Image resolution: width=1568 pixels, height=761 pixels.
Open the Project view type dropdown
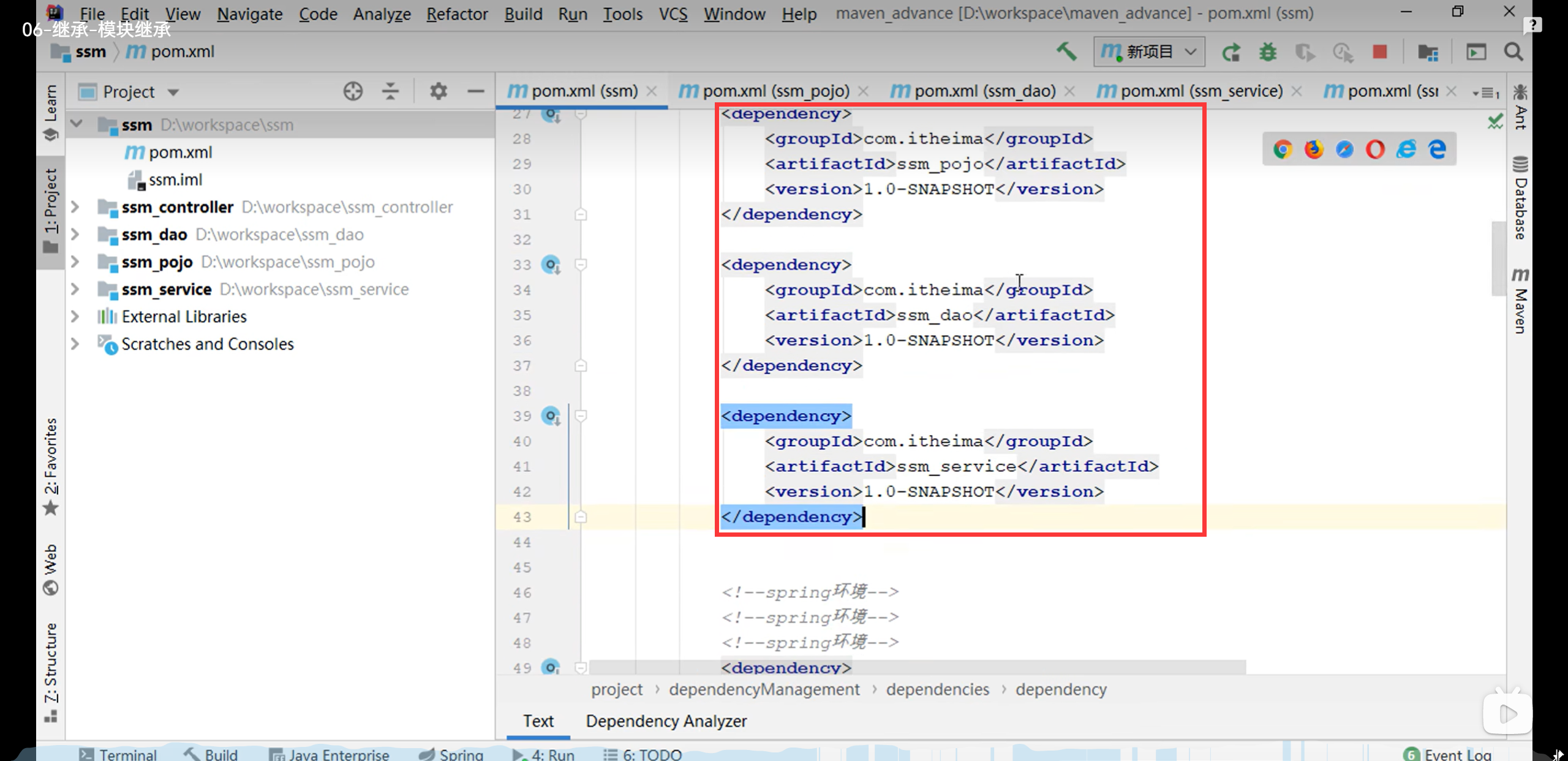[173, 92]
